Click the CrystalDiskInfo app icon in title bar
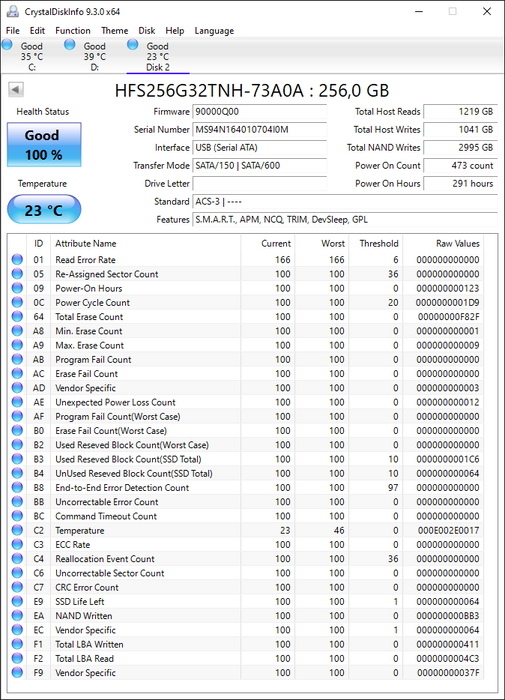 coord(13,11)
